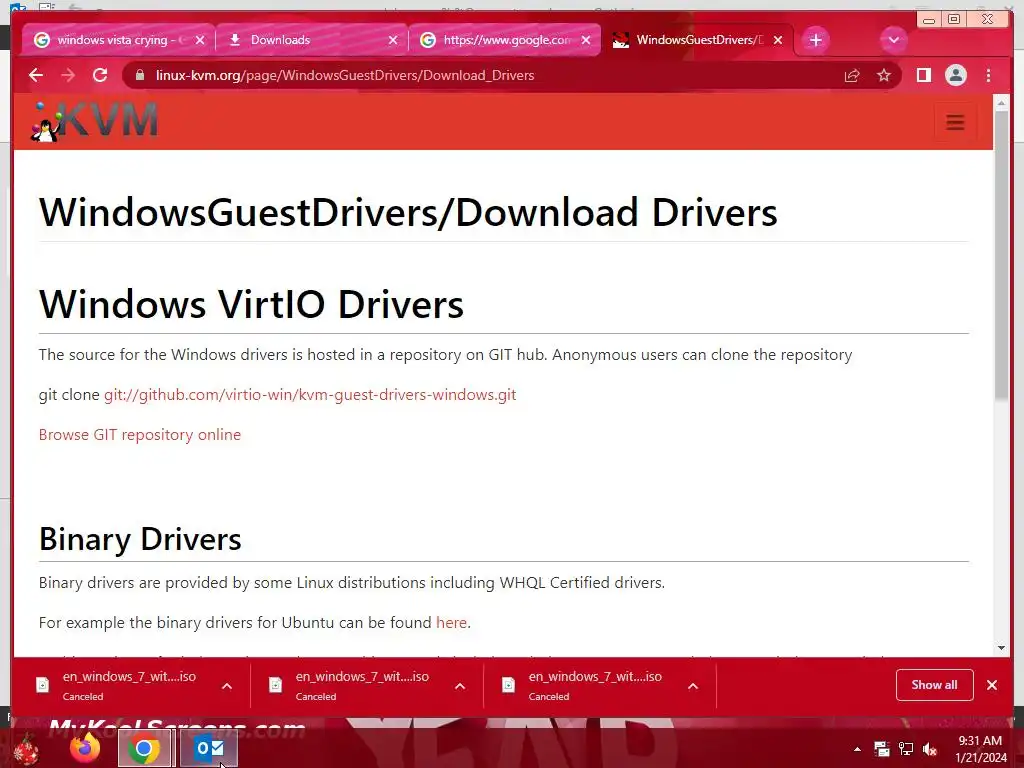Launch Firefox from the taskbar
Image resolution: width=1024 pixels, height=768 pixels.
[x=85, y=748]
